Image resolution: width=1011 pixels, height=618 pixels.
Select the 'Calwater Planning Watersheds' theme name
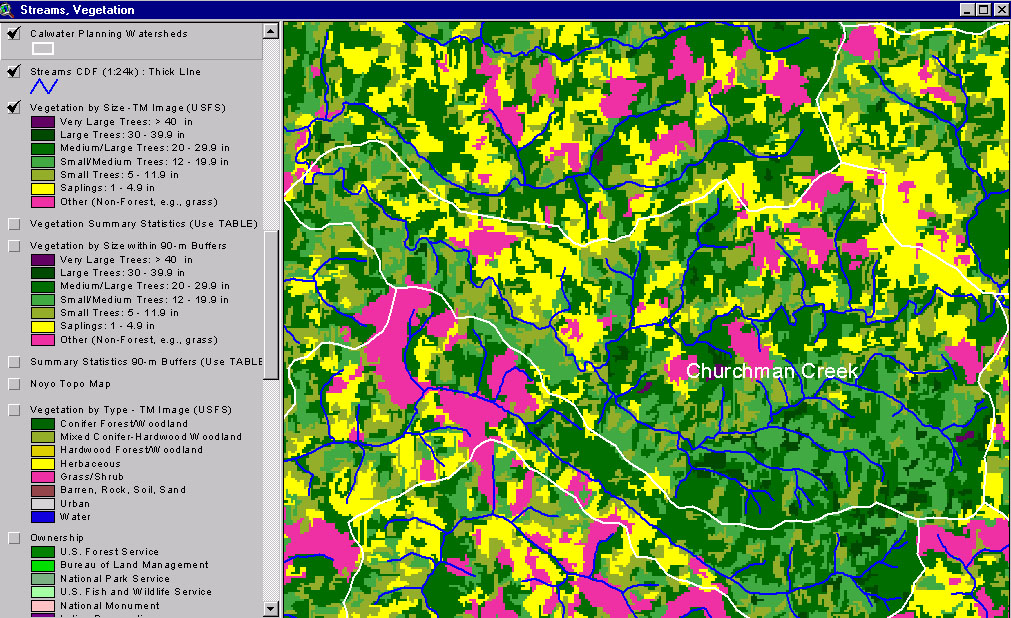coord(109,34)
